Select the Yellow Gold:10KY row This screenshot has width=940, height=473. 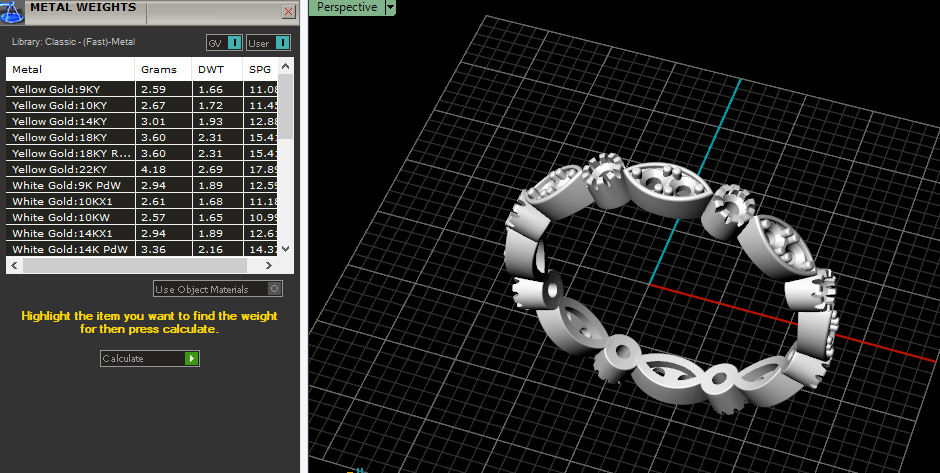click(142, 106)
